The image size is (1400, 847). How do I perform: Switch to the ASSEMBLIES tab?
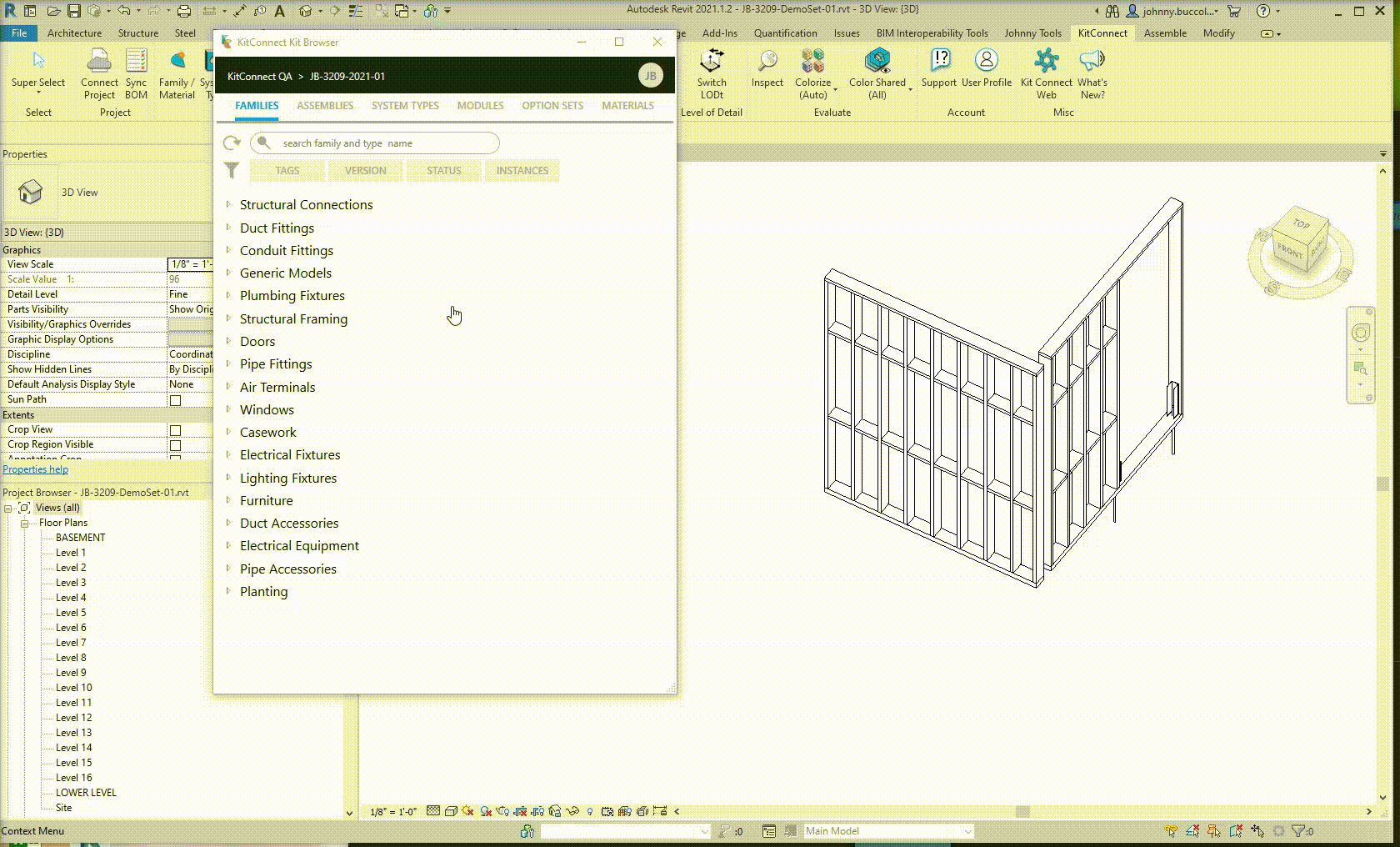(325, 106)
